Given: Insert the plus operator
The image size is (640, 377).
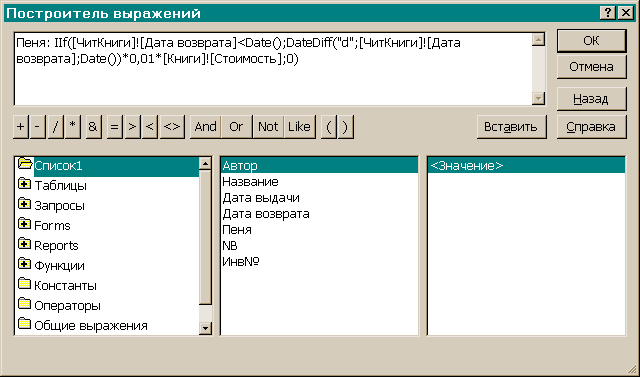Looking at the screenshot, I should [20, 127].
